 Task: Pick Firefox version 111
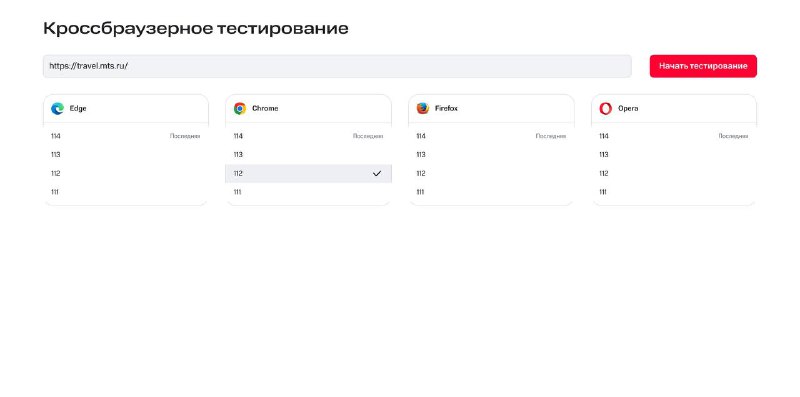491,192
